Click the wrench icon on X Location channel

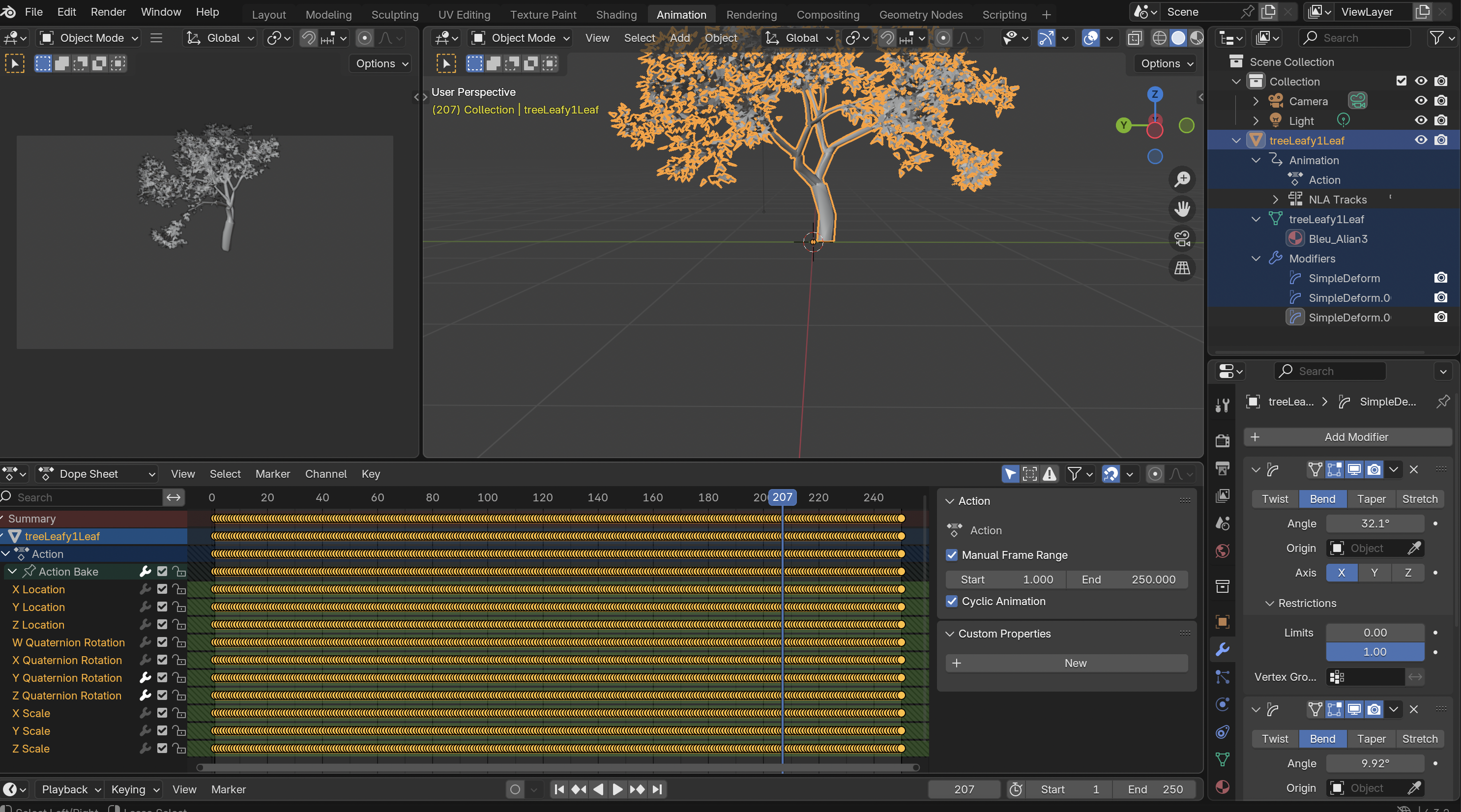(x=145, y=589)
